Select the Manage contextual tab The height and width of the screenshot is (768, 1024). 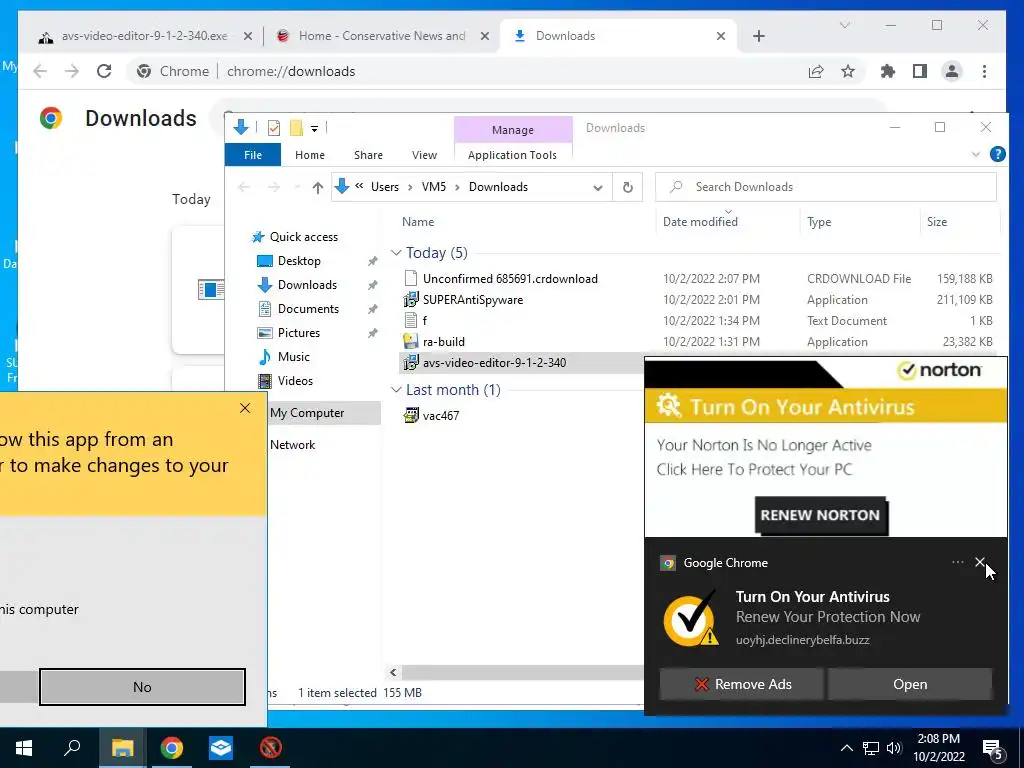[513, 130]
